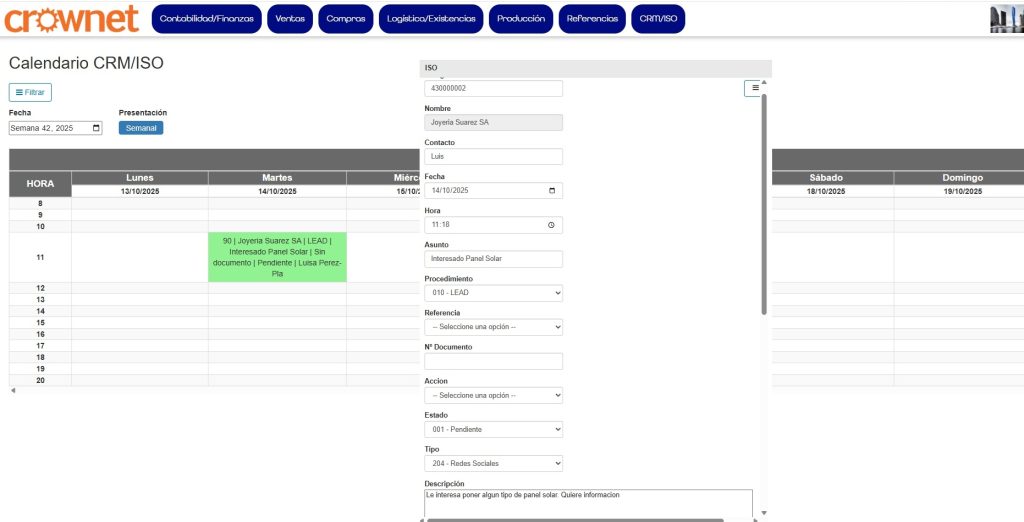Expand the Procedimiento dropdown

click(493, 293)
